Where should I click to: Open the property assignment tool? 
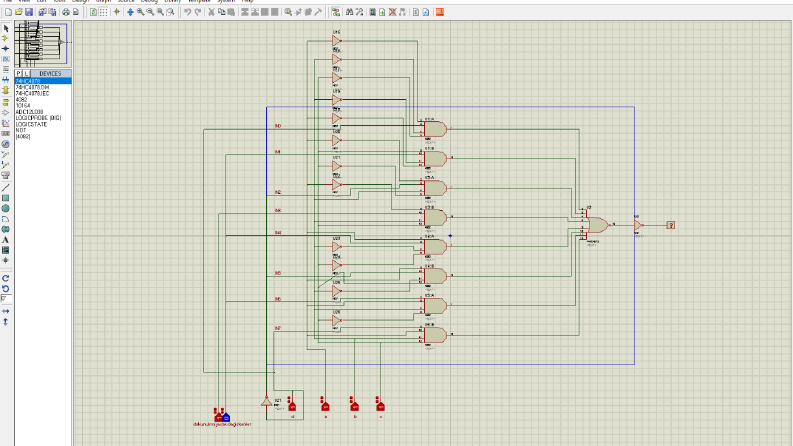point(360,12)
